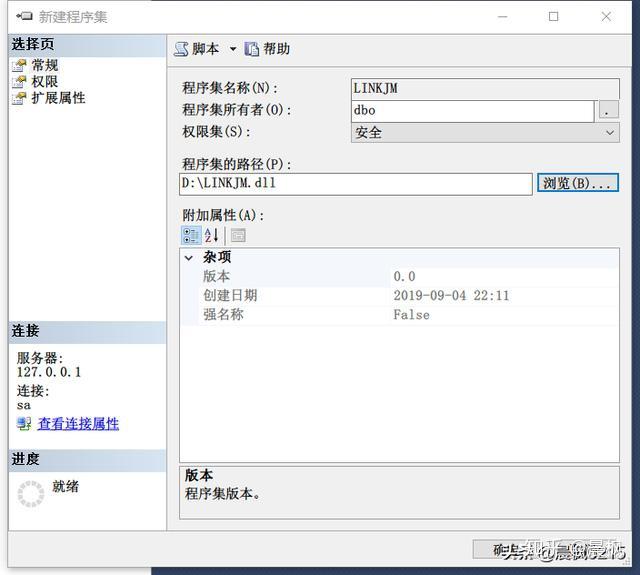Click the owner browse ellipsis button
The image size is (640, 575).
click(x=609, y=110)
